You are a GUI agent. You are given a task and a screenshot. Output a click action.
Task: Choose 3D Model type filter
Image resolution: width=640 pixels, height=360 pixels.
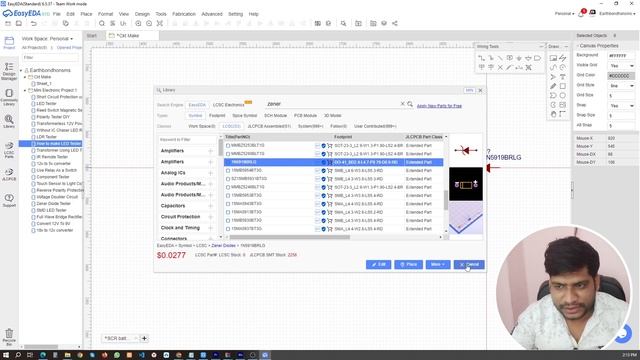pos(333,116)
